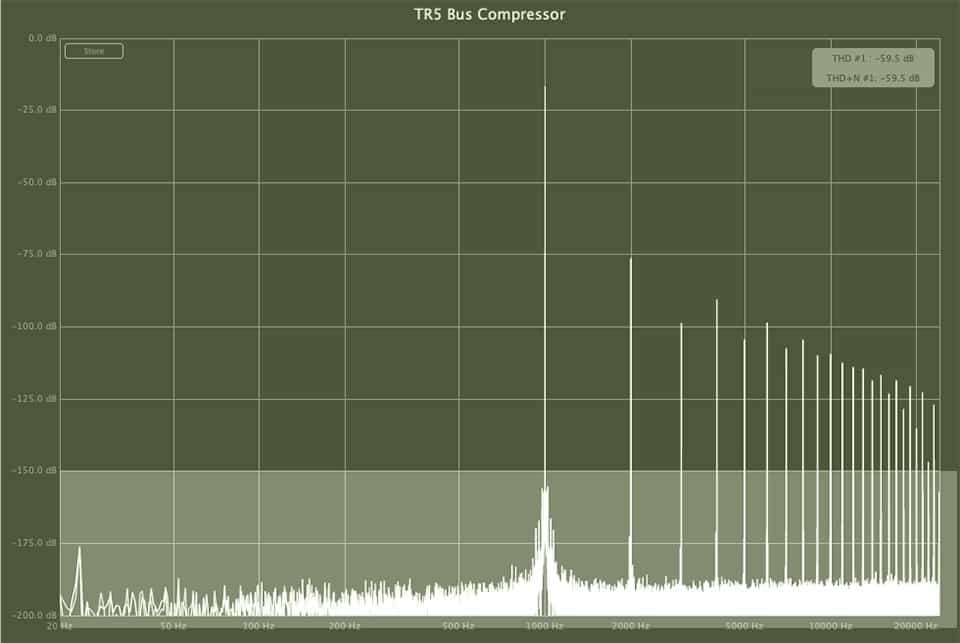Click the -100.0 dB axis label
Viewport: 960px width, 643px height.
point(38,326)
